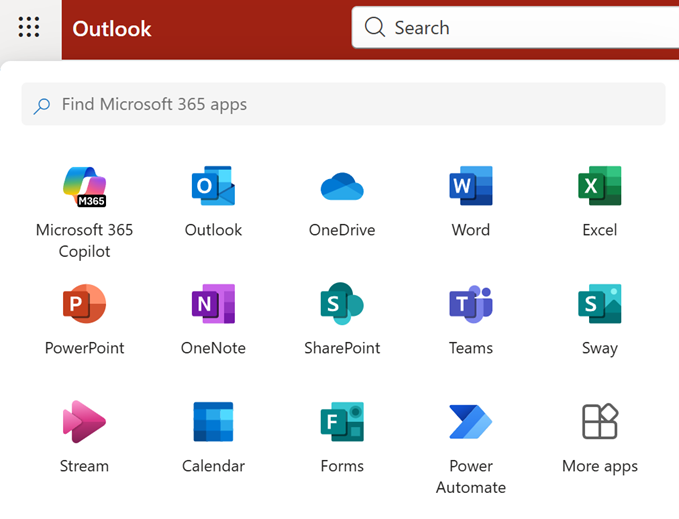Open the Word app
679x519 pixels.
click(x=470, y=187)
